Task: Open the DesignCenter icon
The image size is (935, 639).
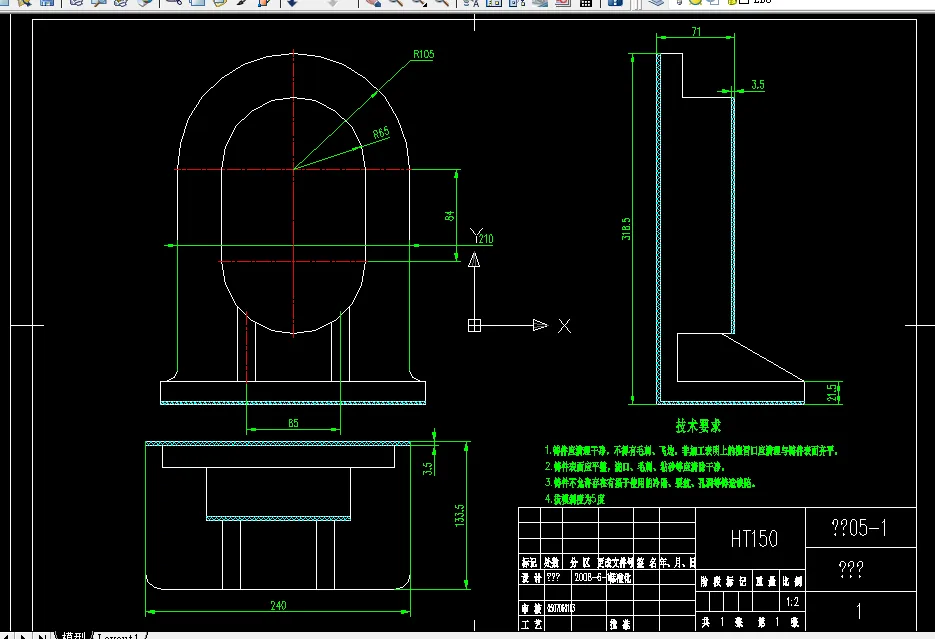Action: pyautogui.click(x=494, y=3)
